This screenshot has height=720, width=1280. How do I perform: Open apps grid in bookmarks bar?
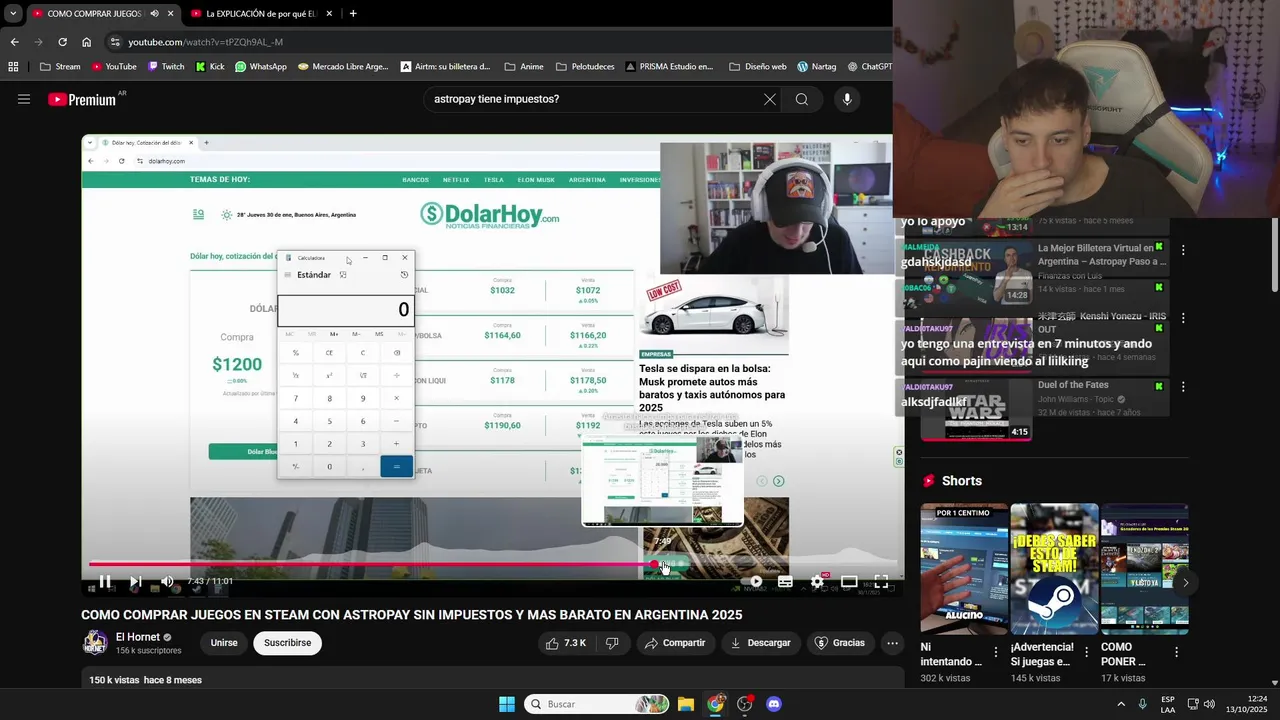tap(13, 67)
